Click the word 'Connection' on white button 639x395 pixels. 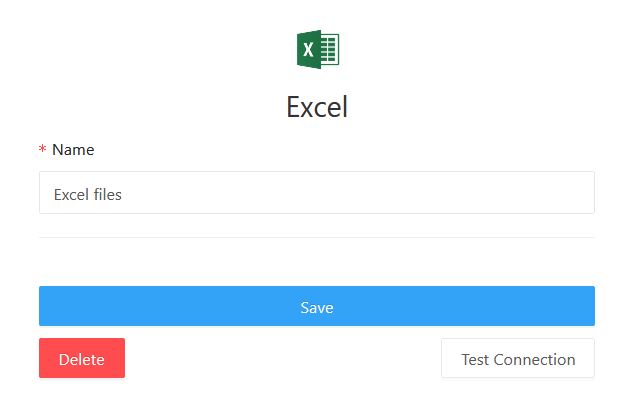(534, 360)
